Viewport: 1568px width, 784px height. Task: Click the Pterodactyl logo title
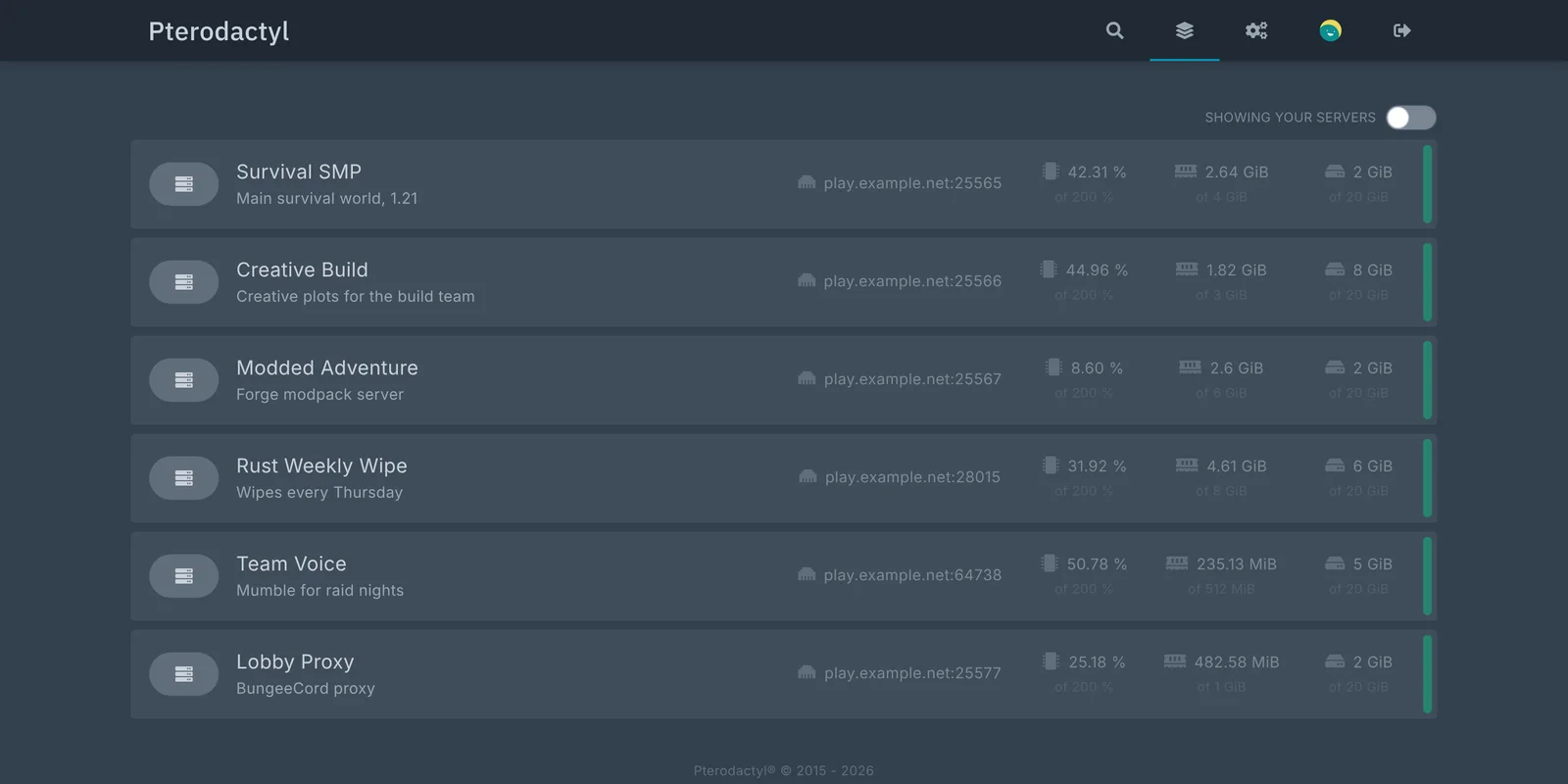[219, 31]
